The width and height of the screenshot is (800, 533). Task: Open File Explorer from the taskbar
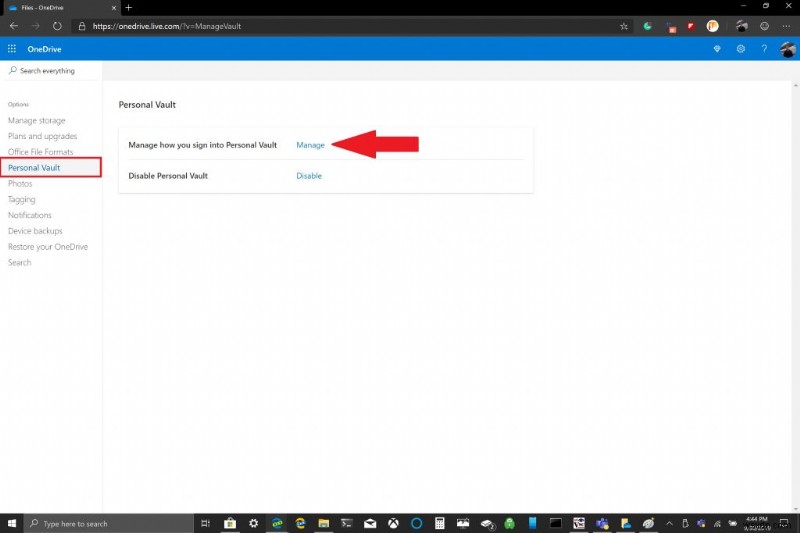coord(323,523)
